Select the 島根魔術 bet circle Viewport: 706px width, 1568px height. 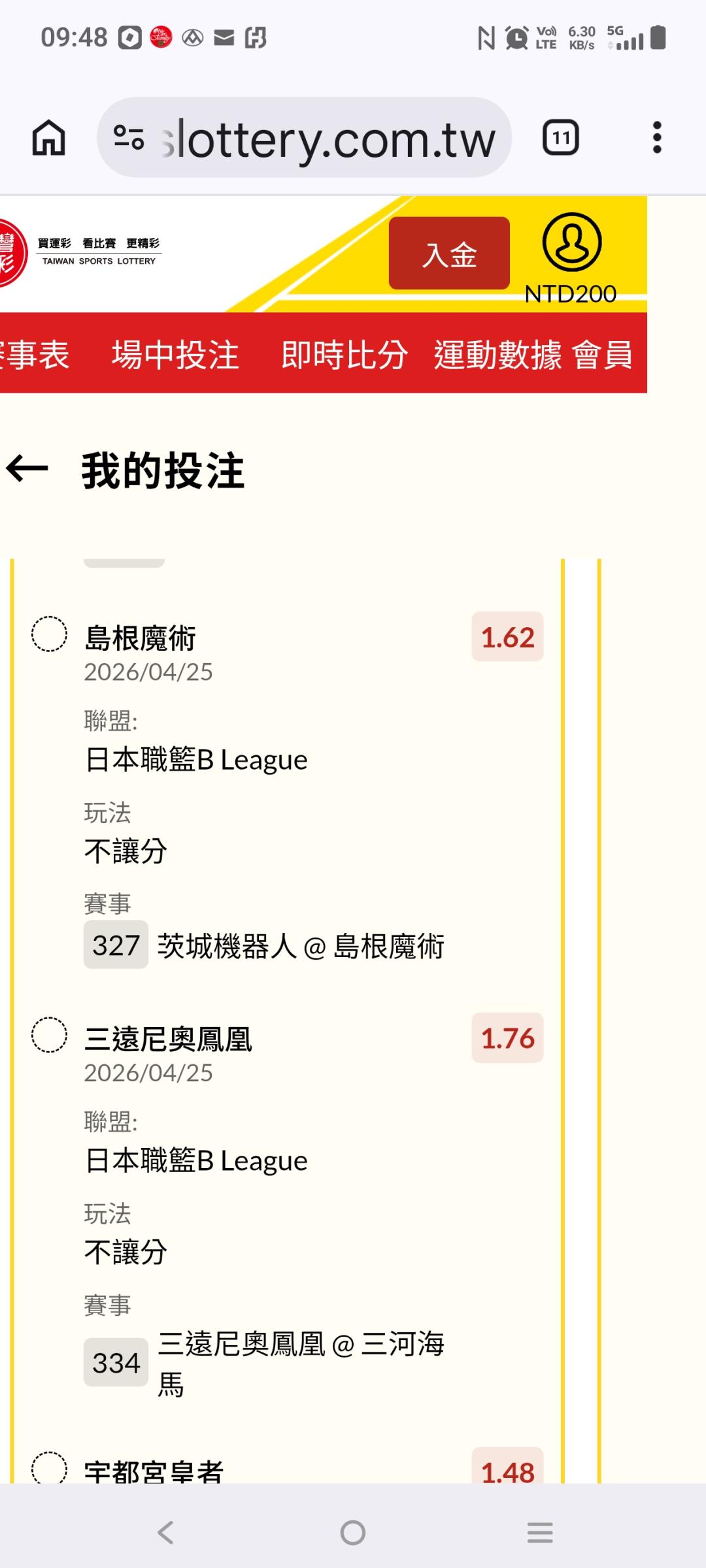(x=50, y=634)
